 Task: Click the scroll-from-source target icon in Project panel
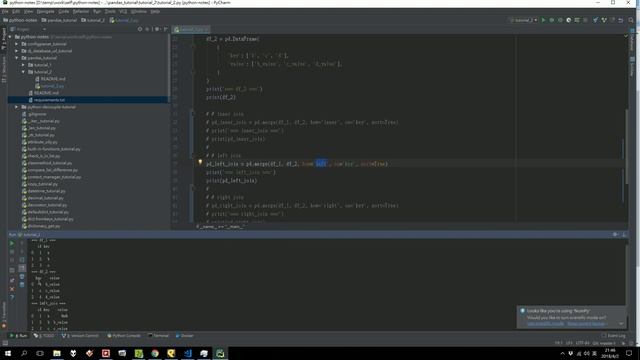point(140,29)
